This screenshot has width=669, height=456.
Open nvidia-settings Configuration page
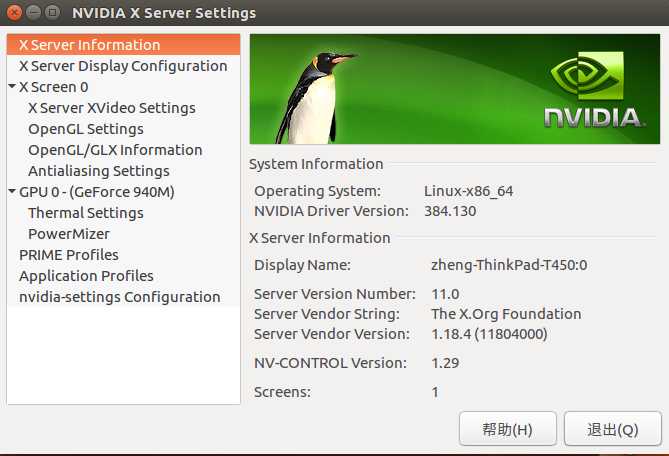pos(119,297)
